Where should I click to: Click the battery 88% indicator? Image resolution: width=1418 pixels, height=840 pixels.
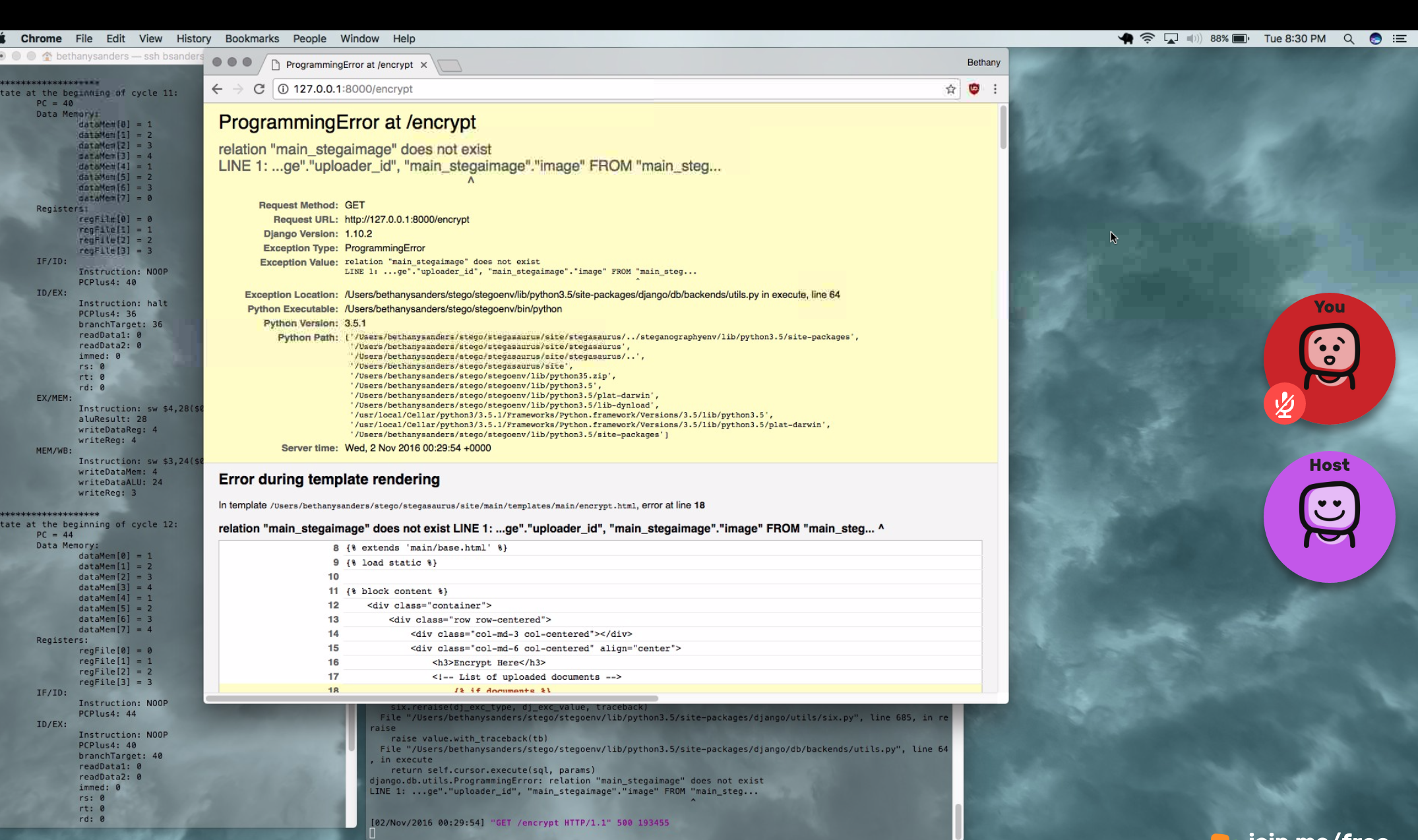click(1229, 38)
